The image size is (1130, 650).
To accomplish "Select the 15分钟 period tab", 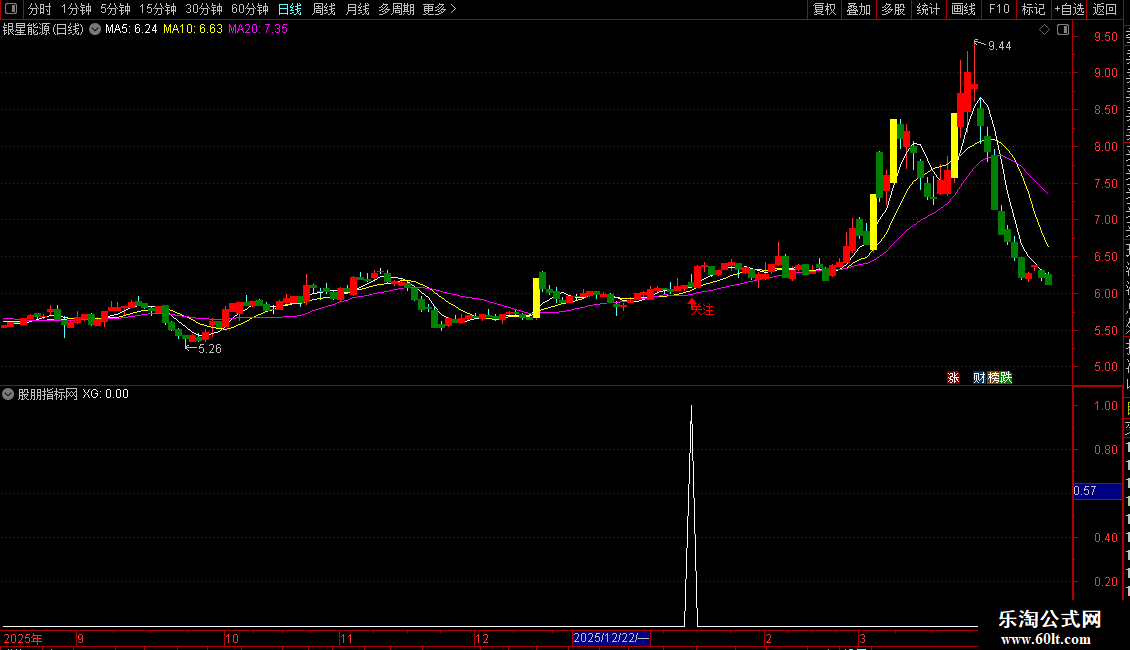I will pyautogui.click(x=158, y=9).
